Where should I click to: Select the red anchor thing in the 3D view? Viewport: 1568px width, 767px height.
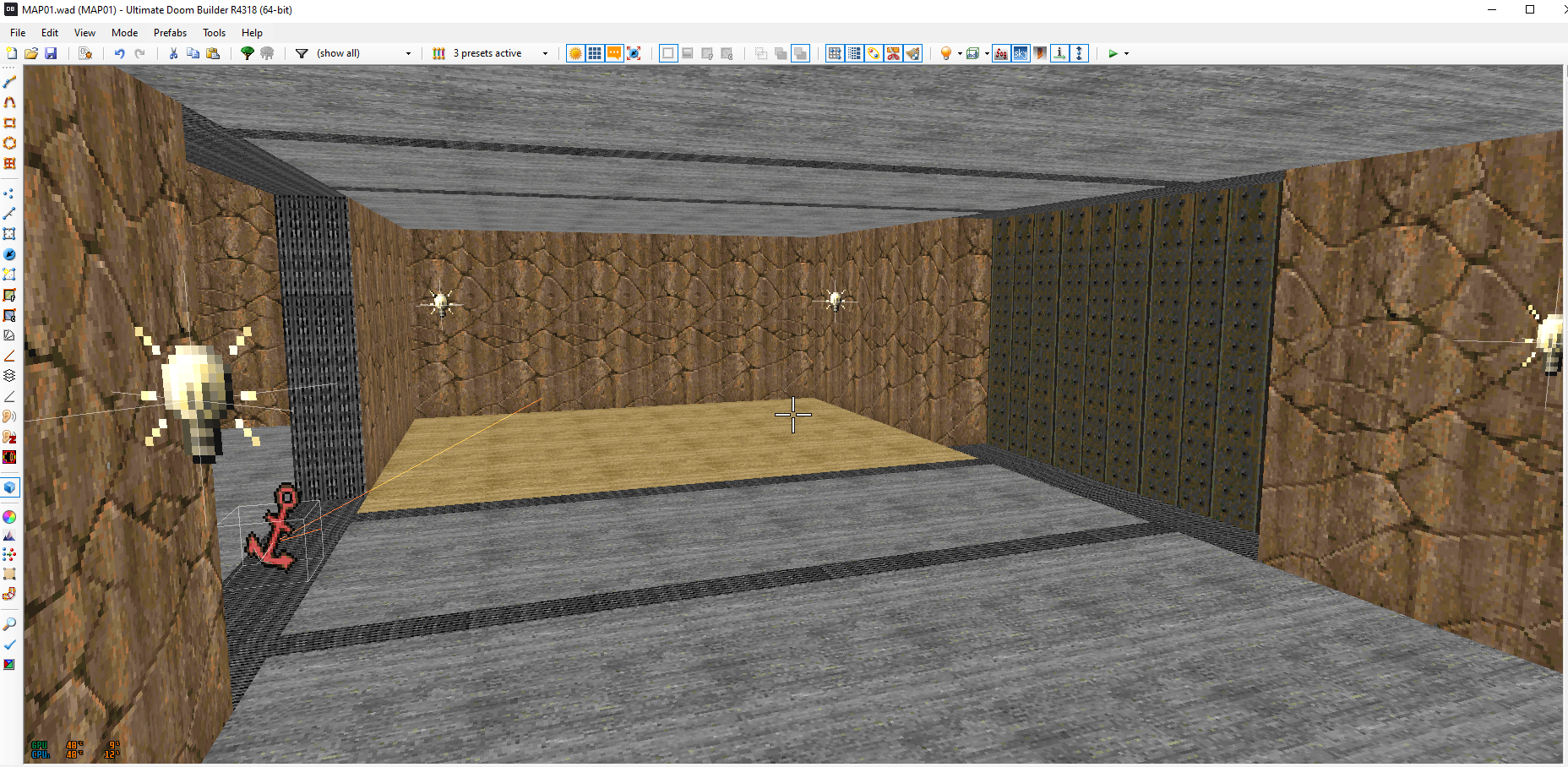[274, 526]
